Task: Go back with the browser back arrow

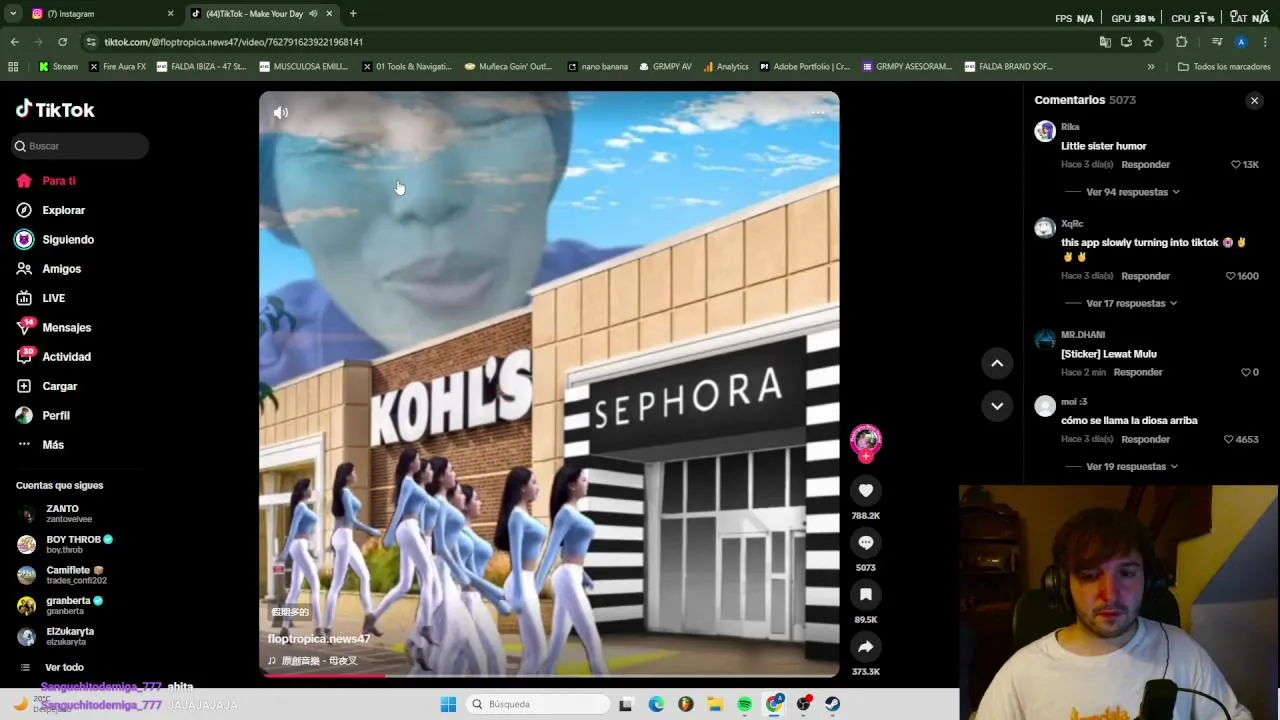Action: 14,42
